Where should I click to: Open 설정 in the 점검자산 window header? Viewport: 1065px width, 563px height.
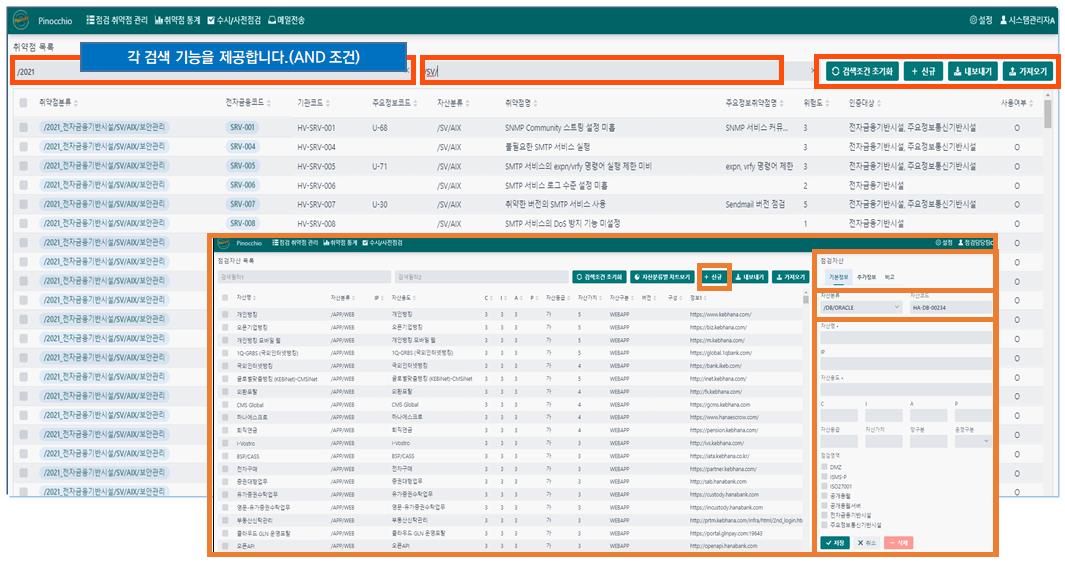click(943, 242)
